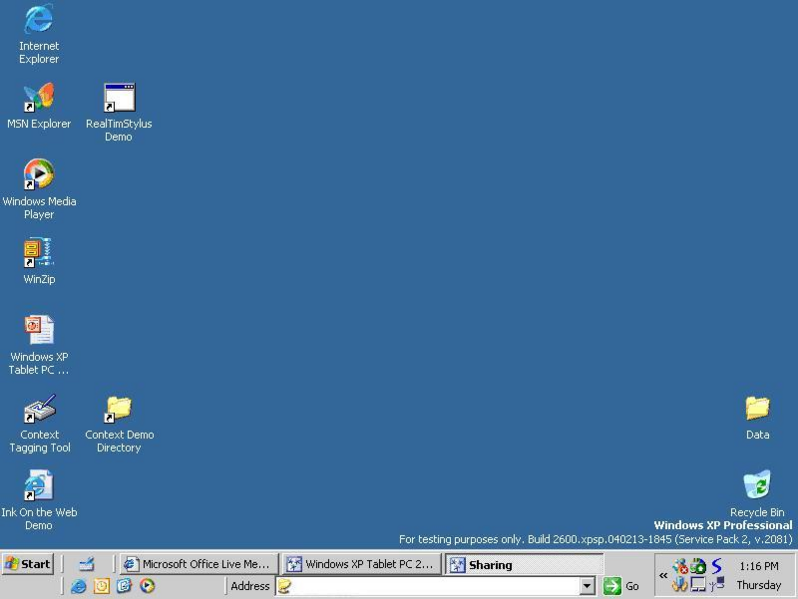Viewport: 798px width, 599px height.
Task: Select the Context Demo Directory folder
Action: coord(119,409)
